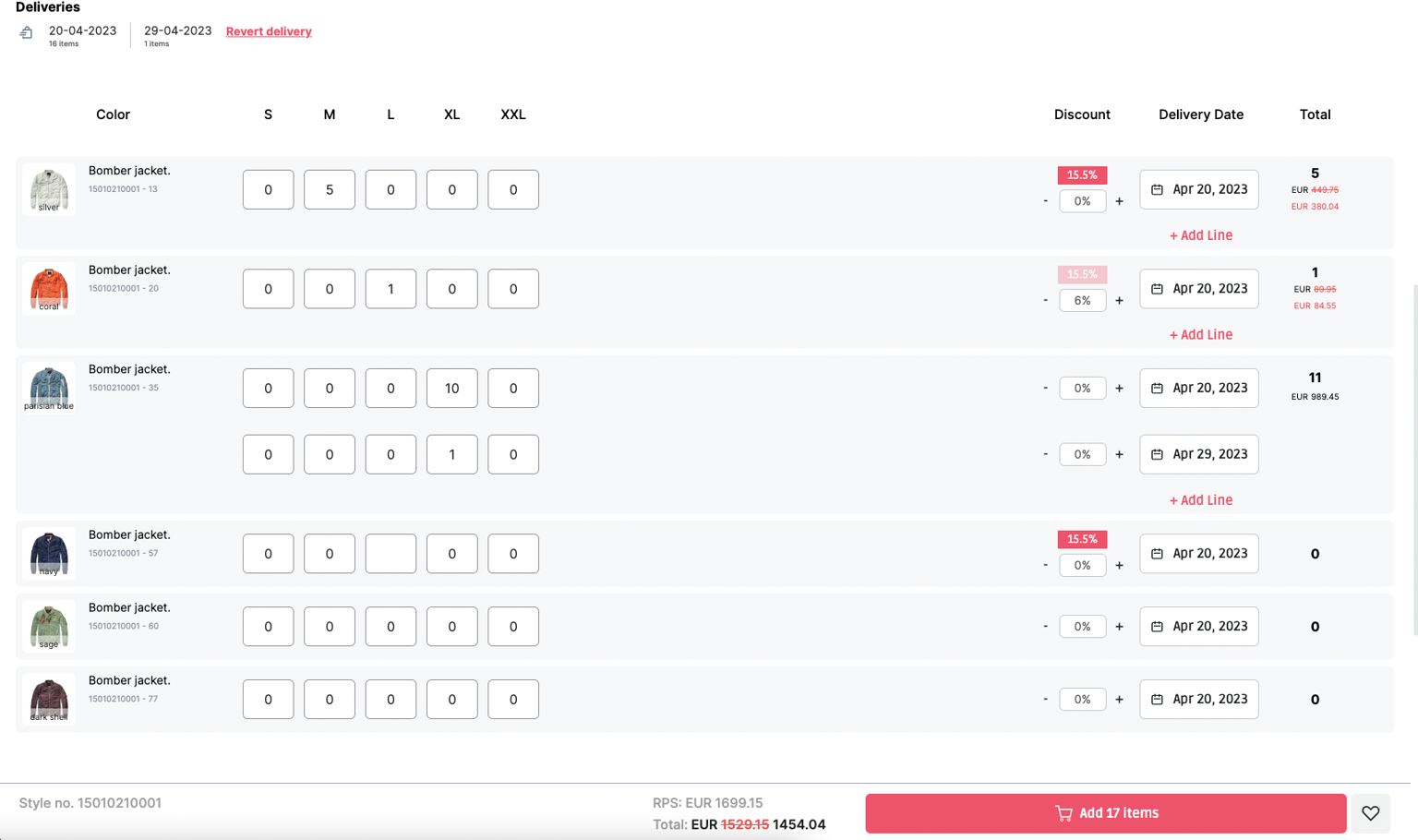Click the empty L quantity field for navy
The width and height of the screenshot is (1418, 840).
pyautogui.click(x=391, y=554)
